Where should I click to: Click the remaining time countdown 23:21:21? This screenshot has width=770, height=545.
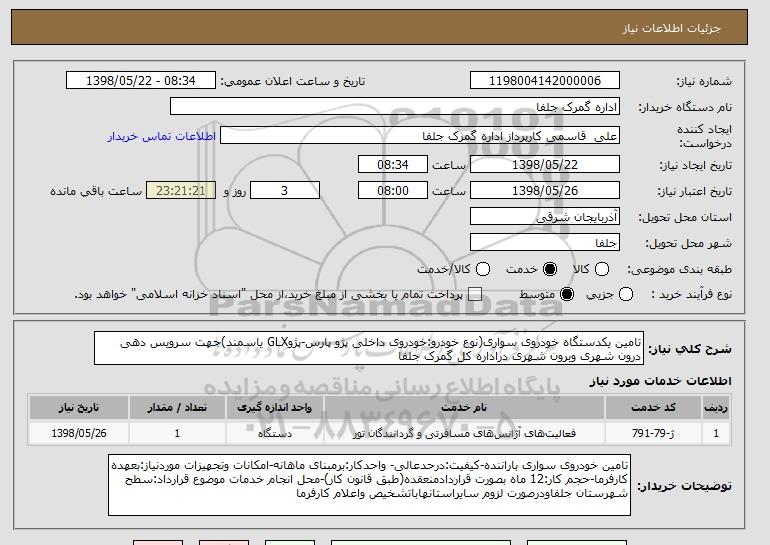point(181,191)
